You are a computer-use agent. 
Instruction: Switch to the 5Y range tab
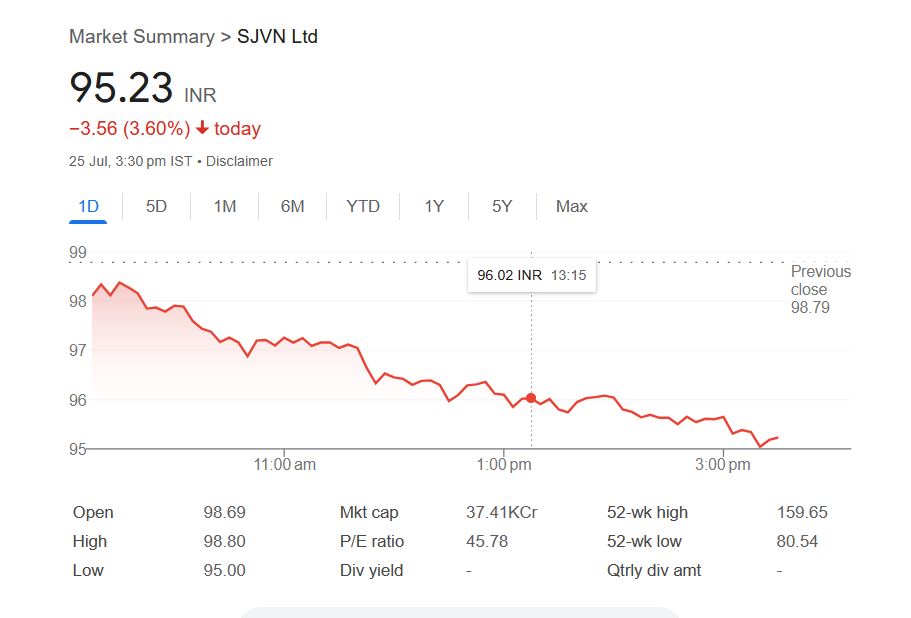pos(502,206)
